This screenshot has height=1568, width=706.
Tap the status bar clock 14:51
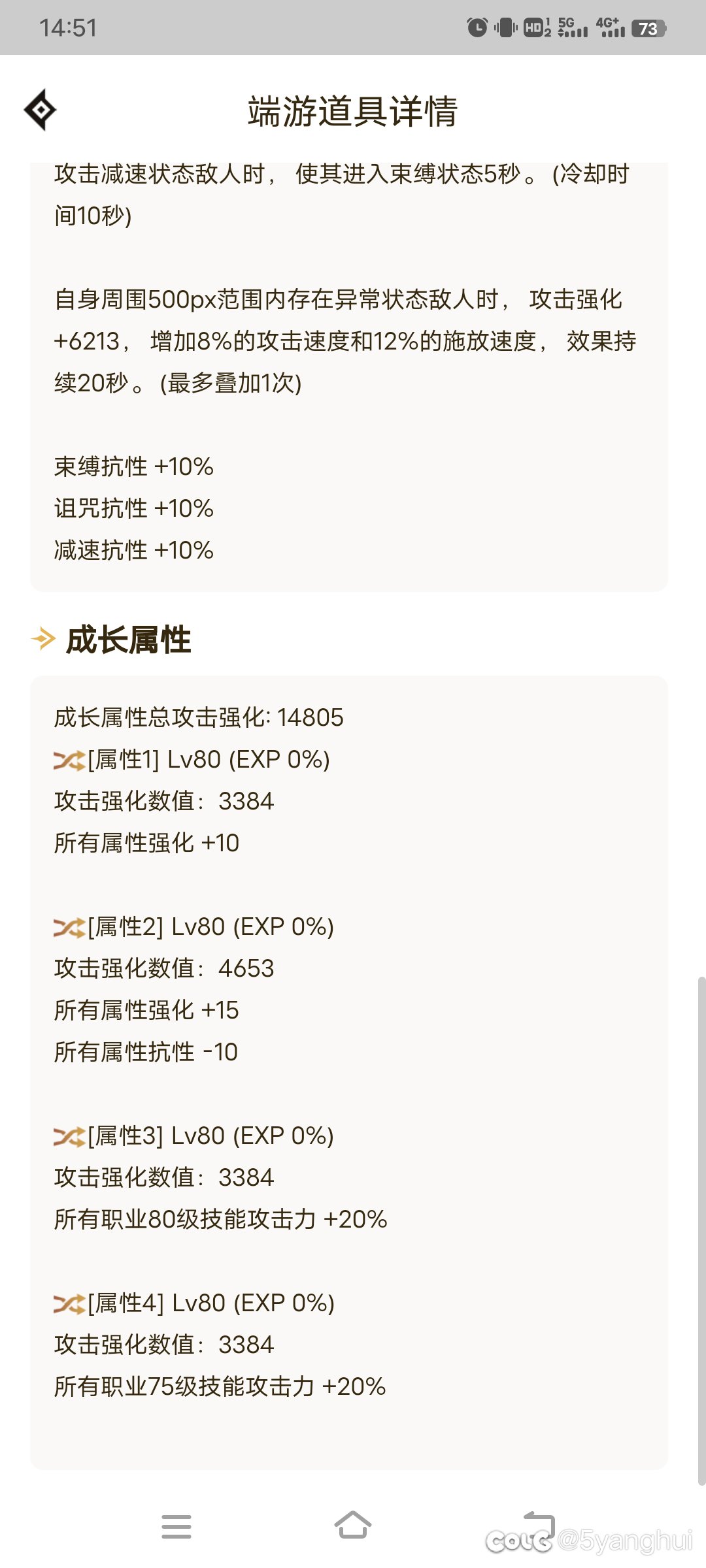[x=68, y=28]
